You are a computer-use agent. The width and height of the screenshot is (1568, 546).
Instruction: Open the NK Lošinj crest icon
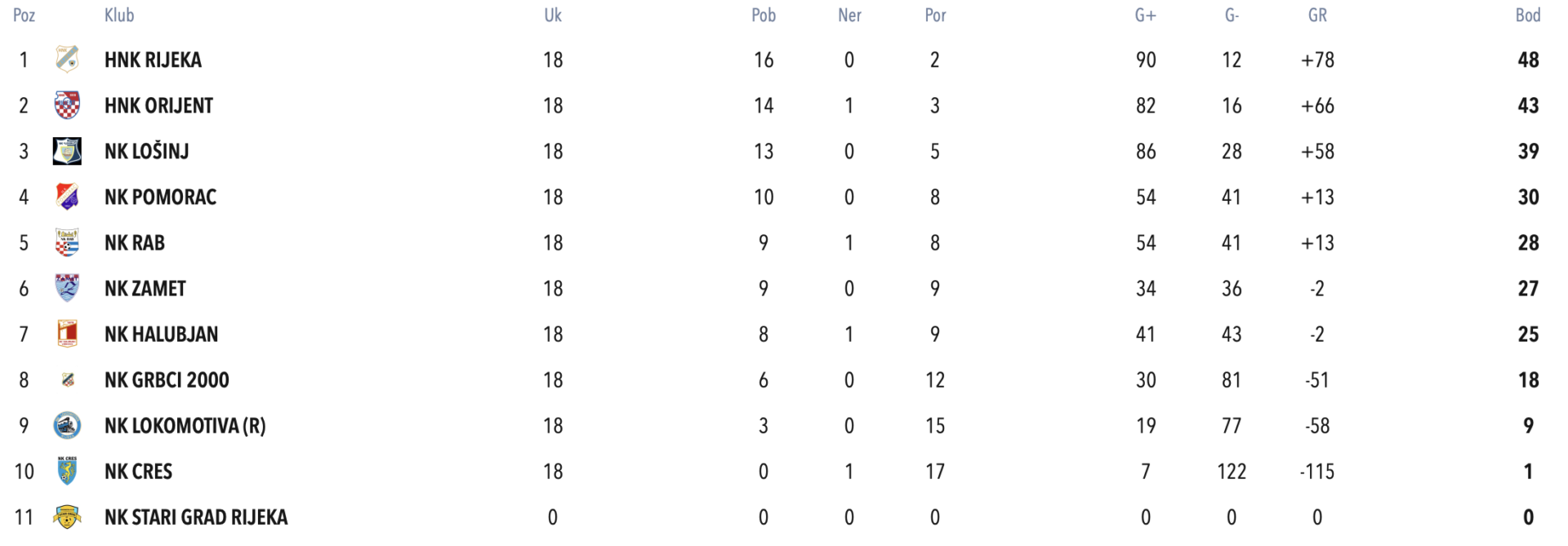(67, 151)
